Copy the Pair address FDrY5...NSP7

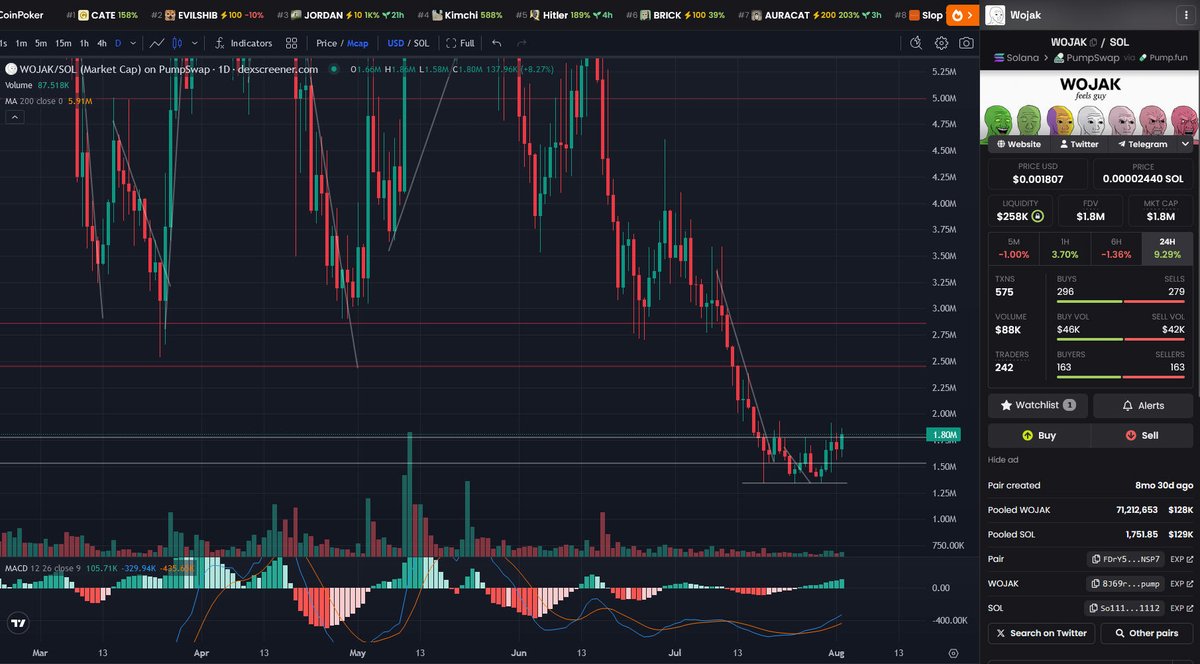[x=1126, y=559]
